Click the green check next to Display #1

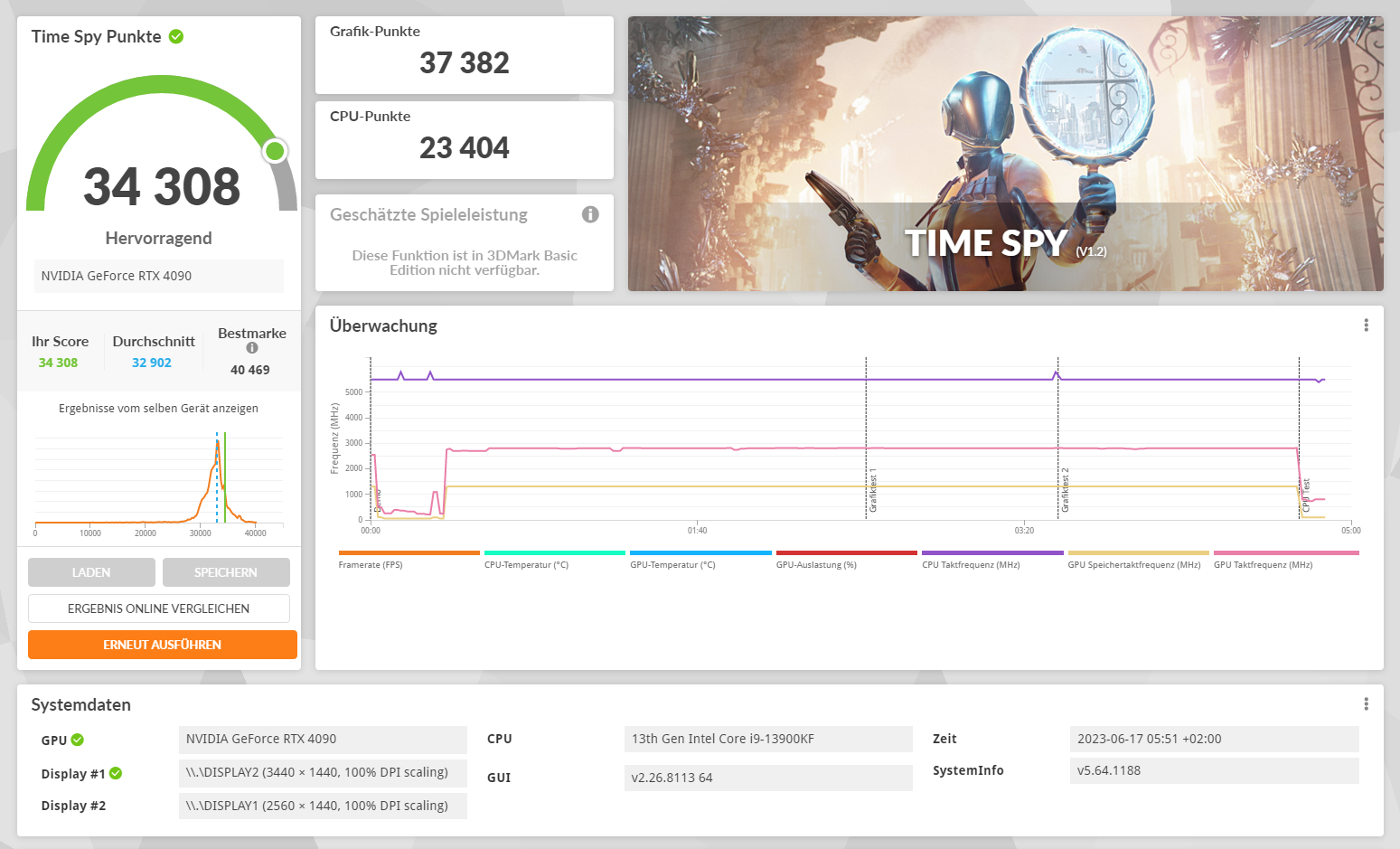(x=116, y=773)
